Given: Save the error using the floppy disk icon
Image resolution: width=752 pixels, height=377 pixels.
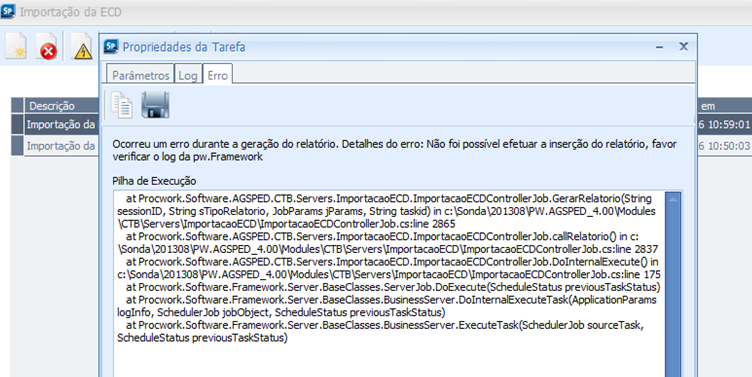Looking at the screenshot, I should click(x=155, y=105).
